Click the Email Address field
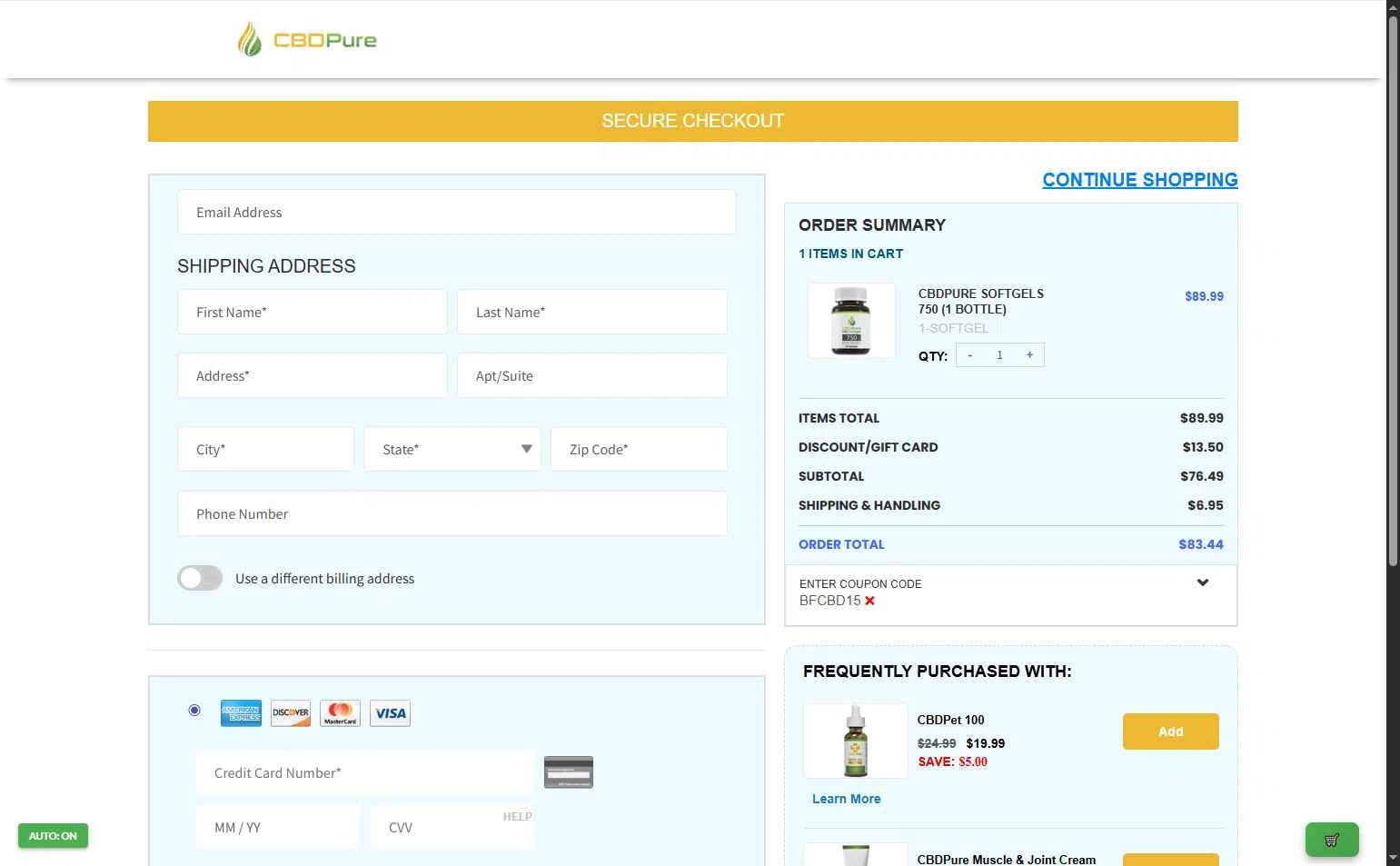The width and height of the screenshot is (1400, 866). [x=457, y=212]
